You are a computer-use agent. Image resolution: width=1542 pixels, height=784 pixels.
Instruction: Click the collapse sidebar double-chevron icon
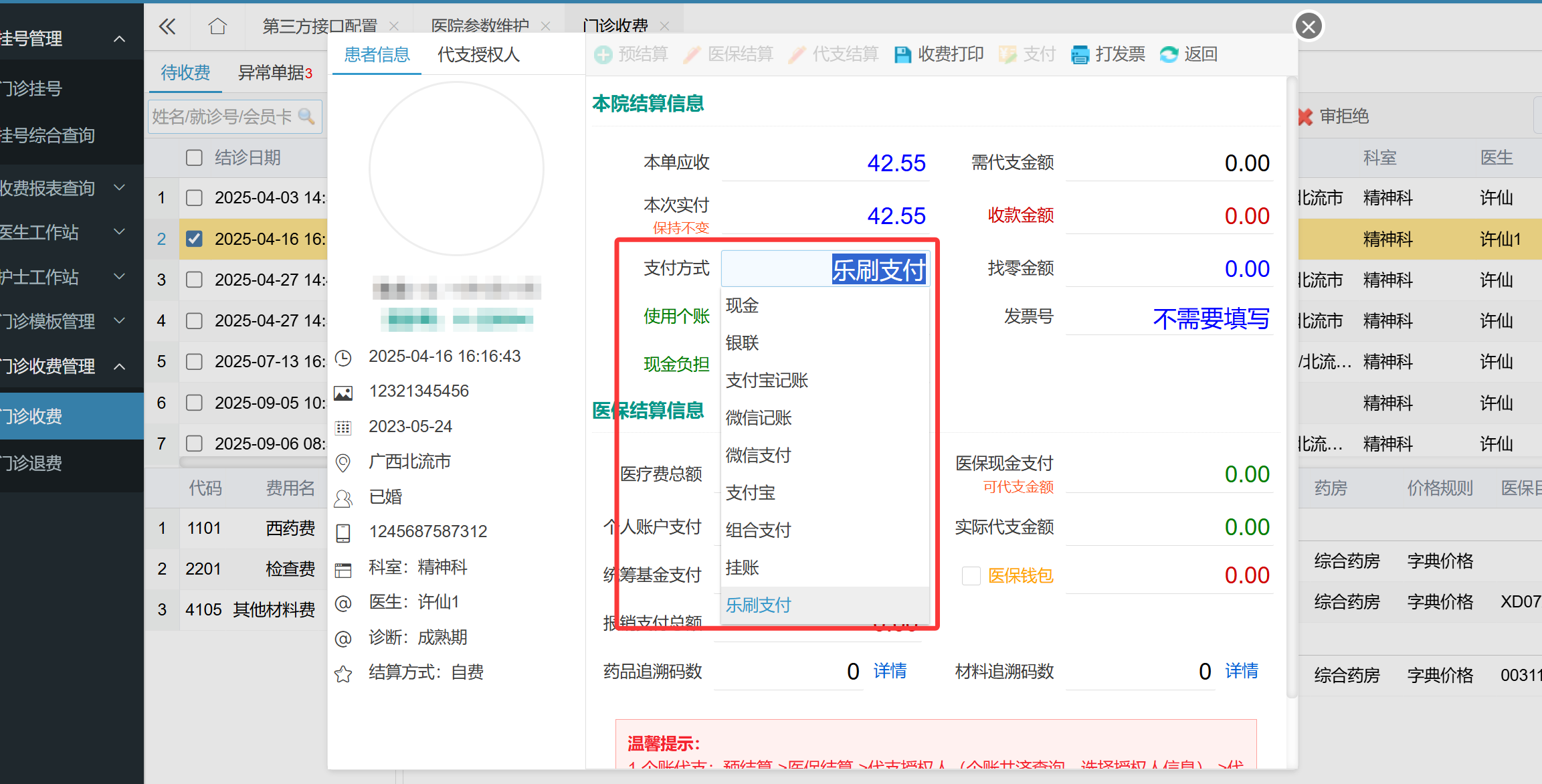coord(167,27)
